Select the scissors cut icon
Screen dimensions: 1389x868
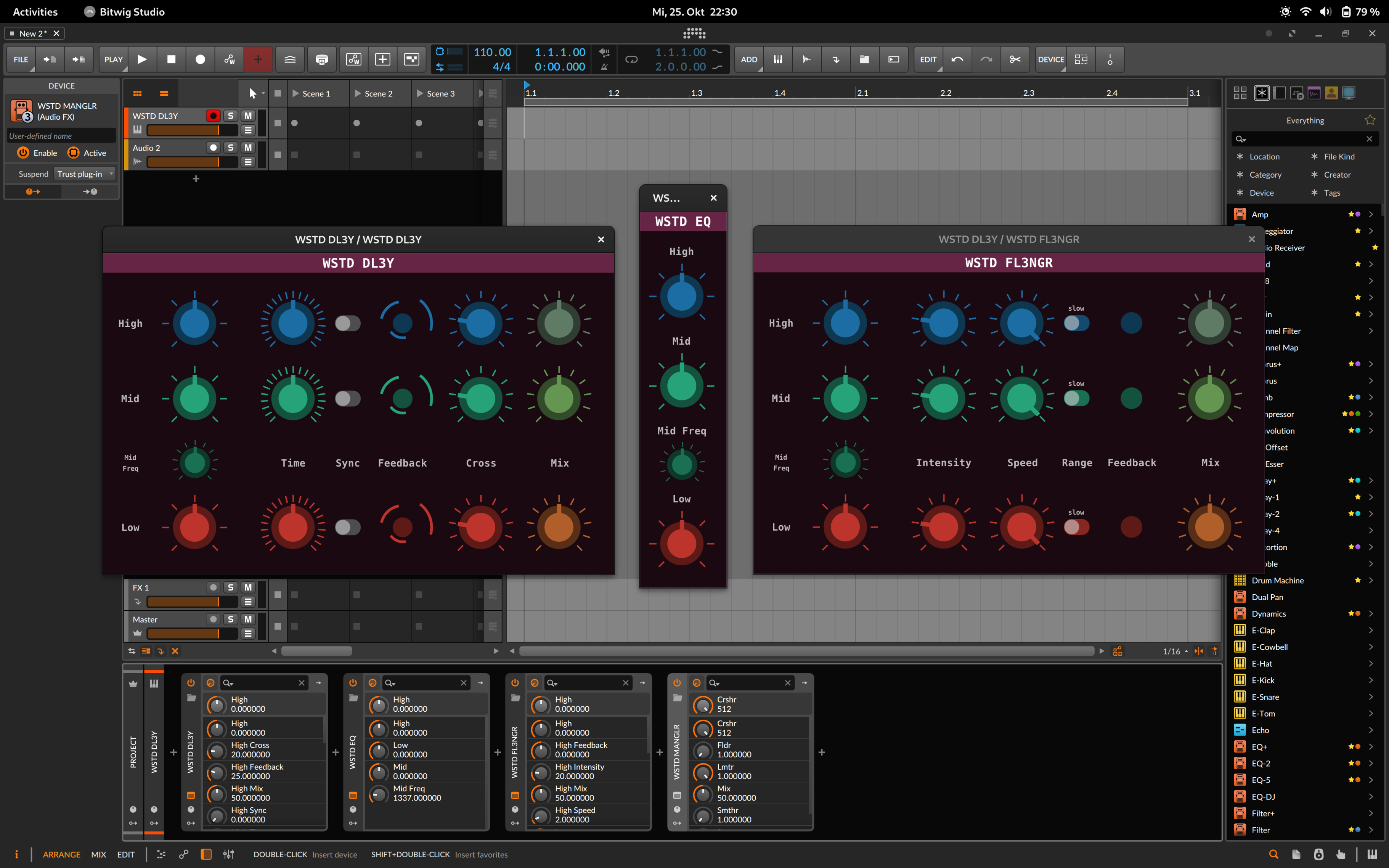coord(1015,59)
